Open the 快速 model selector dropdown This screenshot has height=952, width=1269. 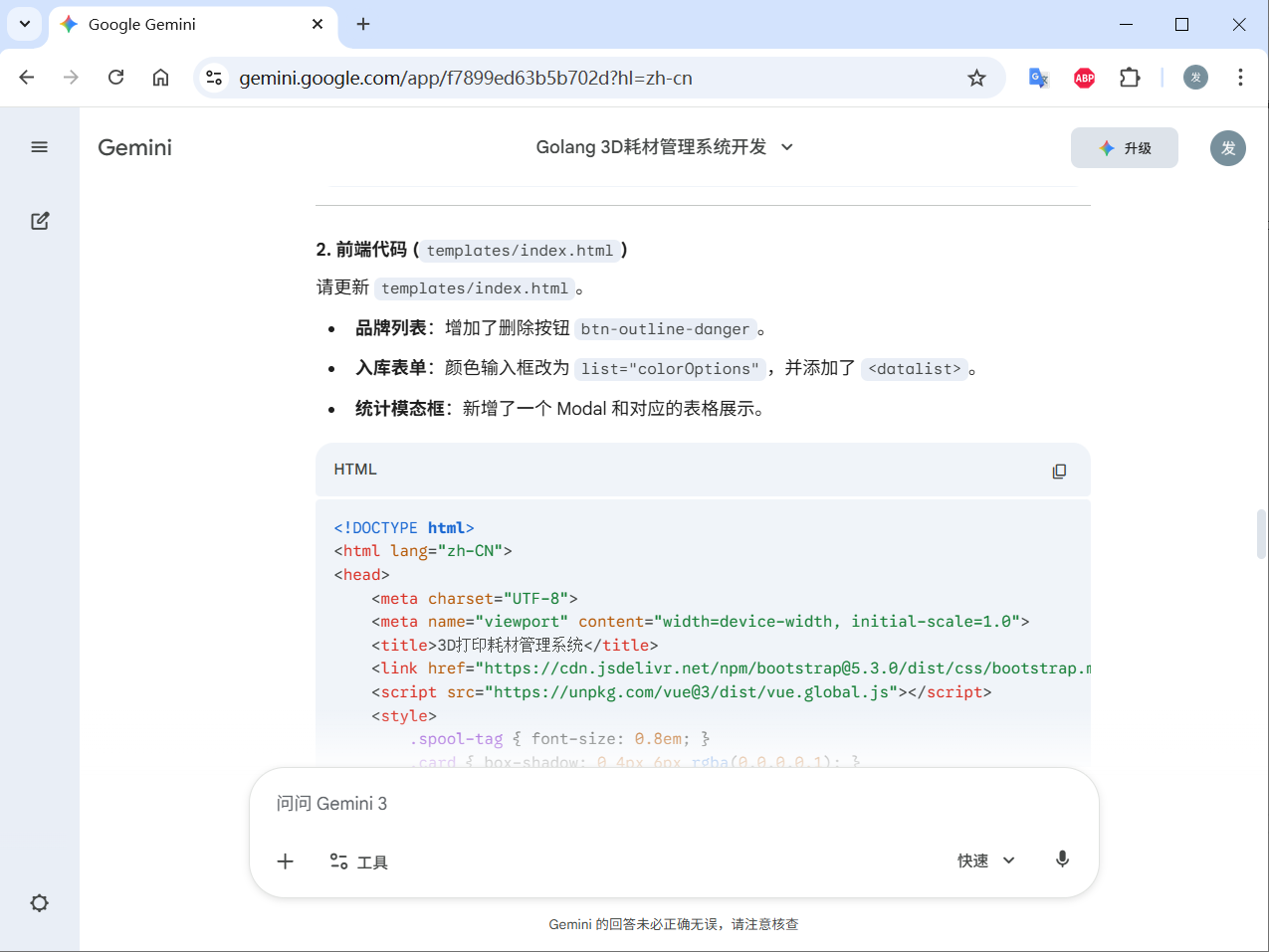[x=985, y=860]
